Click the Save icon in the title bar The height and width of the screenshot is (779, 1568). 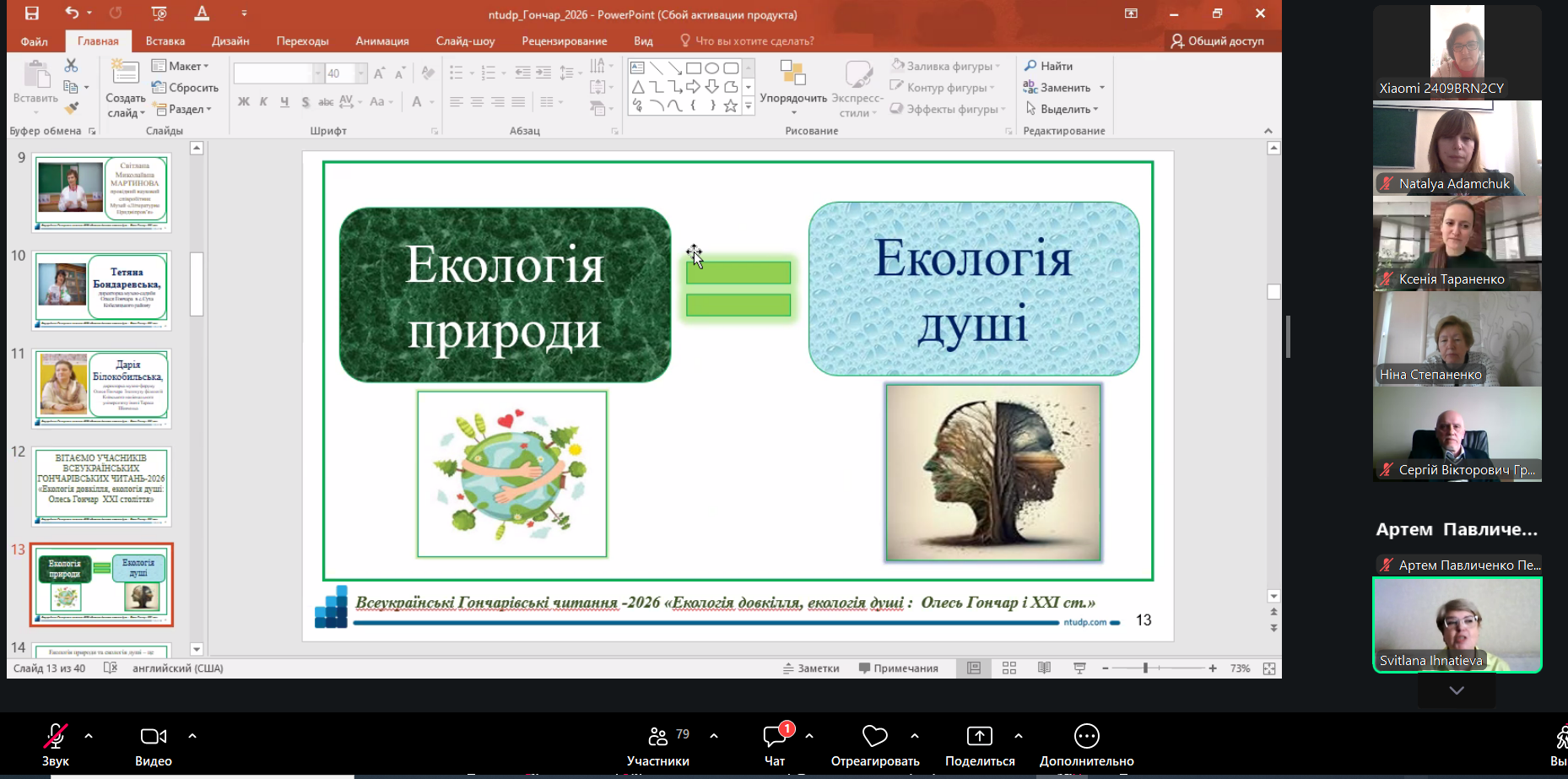[x=32, y=14]
